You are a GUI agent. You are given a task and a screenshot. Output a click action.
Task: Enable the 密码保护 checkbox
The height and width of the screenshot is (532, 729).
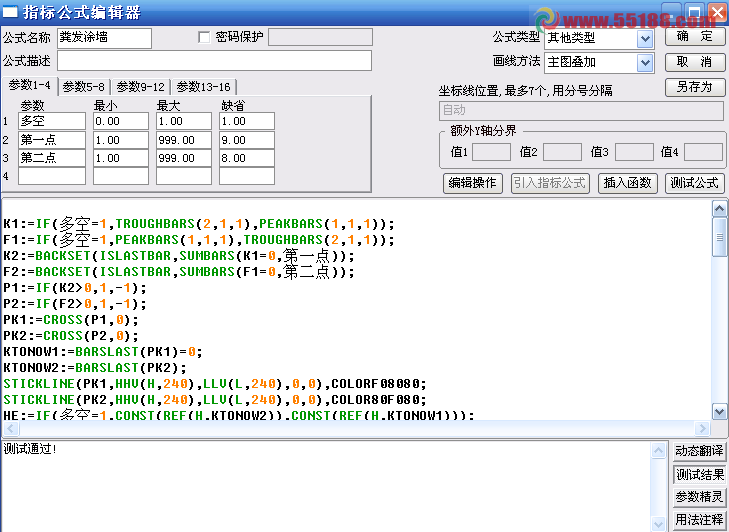click(x=204, y=37)
